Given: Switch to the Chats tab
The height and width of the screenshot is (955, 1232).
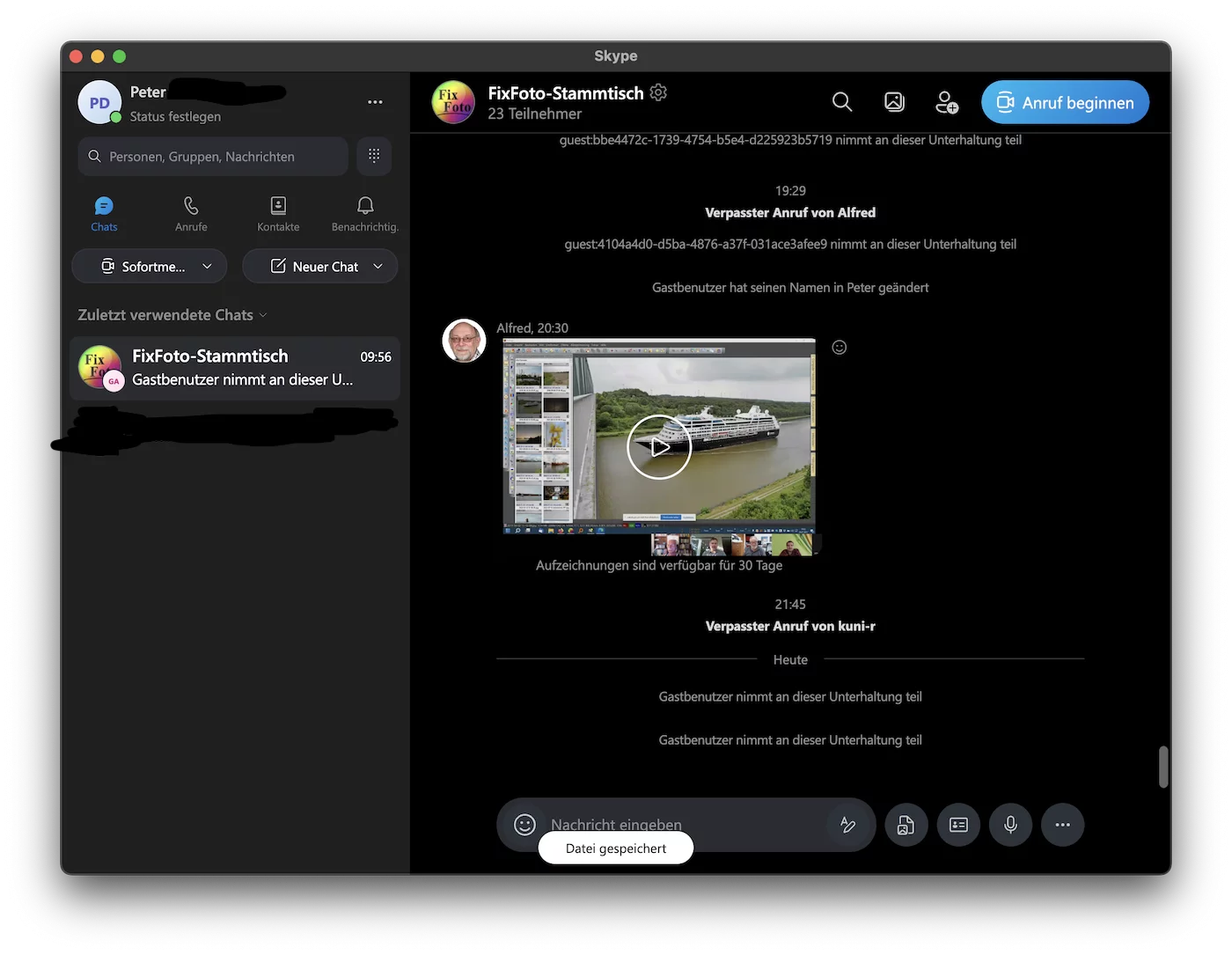Looking at the screenshot, I should click(104, 214).
